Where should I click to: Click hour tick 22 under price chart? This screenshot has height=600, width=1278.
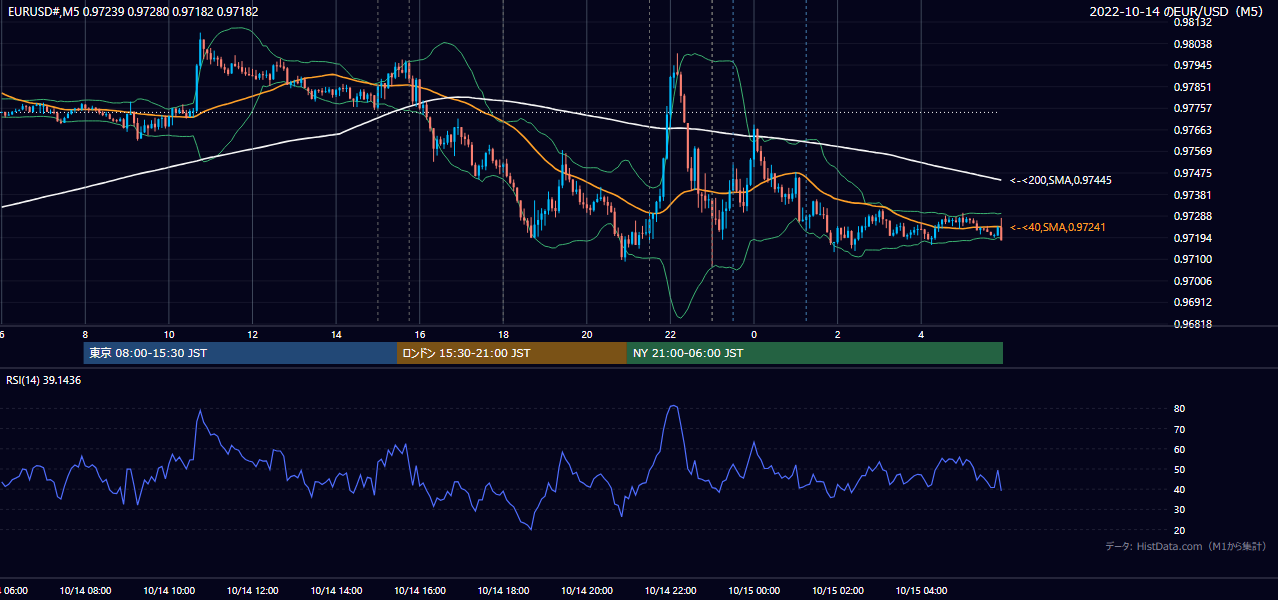[x=671, y=334]
